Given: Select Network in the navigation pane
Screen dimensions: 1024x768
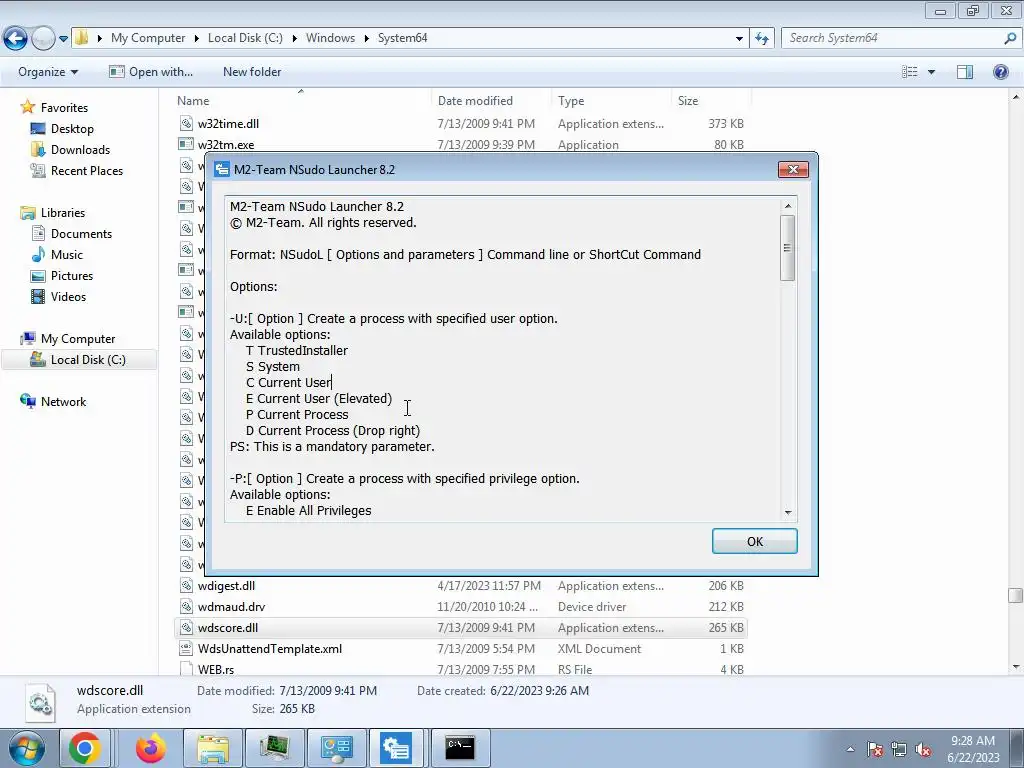Looking at the screenshot, I should 63,402.
